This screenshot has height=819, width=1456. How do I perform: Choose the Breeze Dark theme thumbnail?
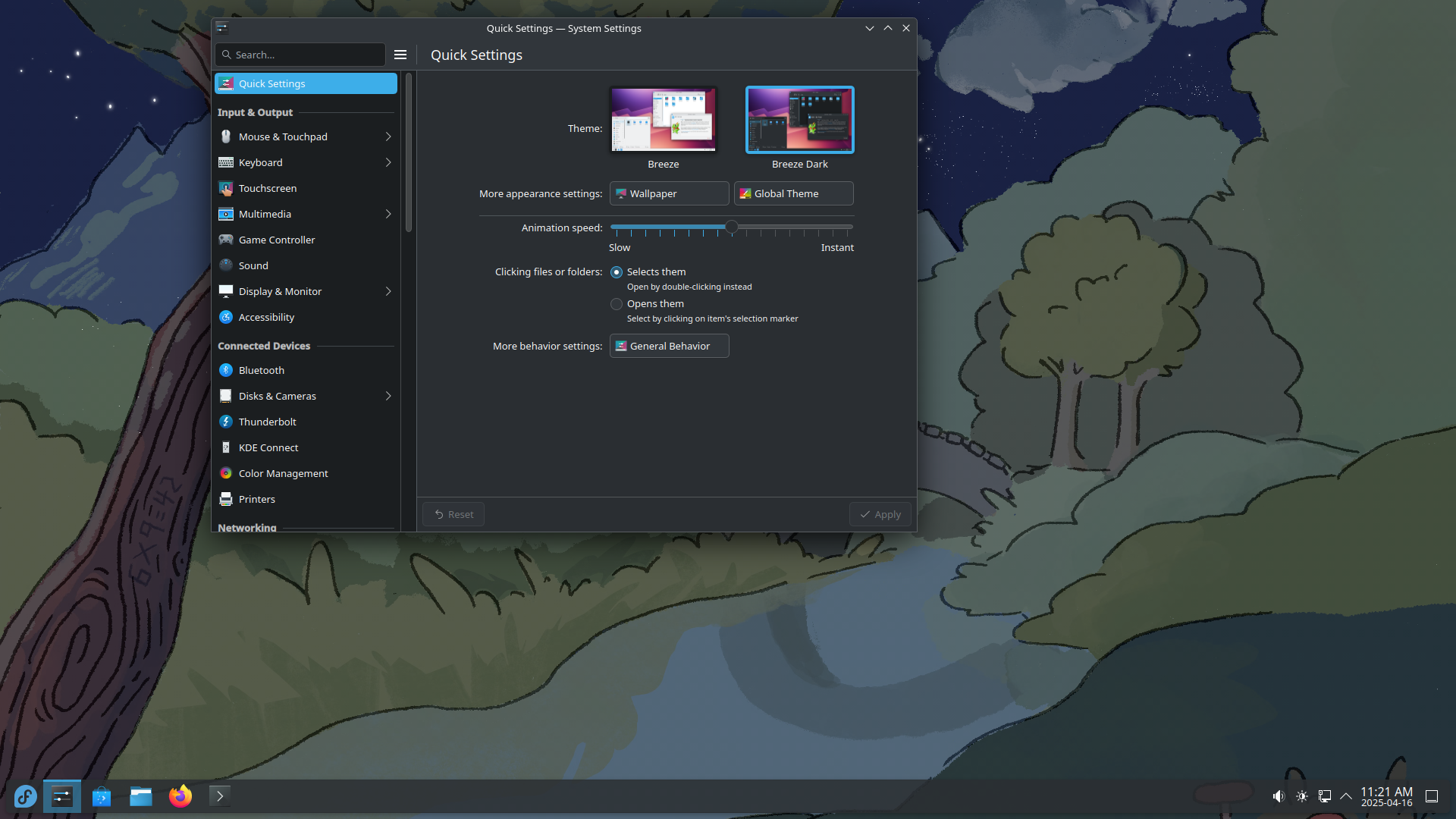click(x=800, y=120)
